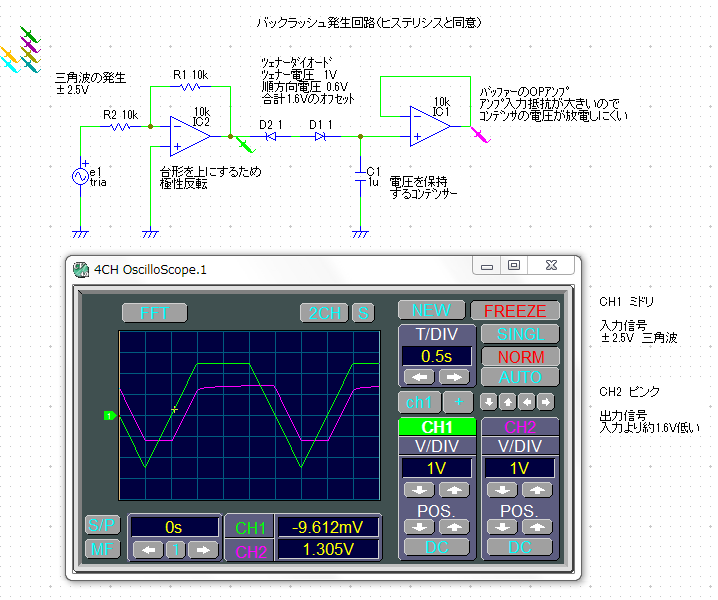Decrease T/DIV with left arrow

coord(419,377)
